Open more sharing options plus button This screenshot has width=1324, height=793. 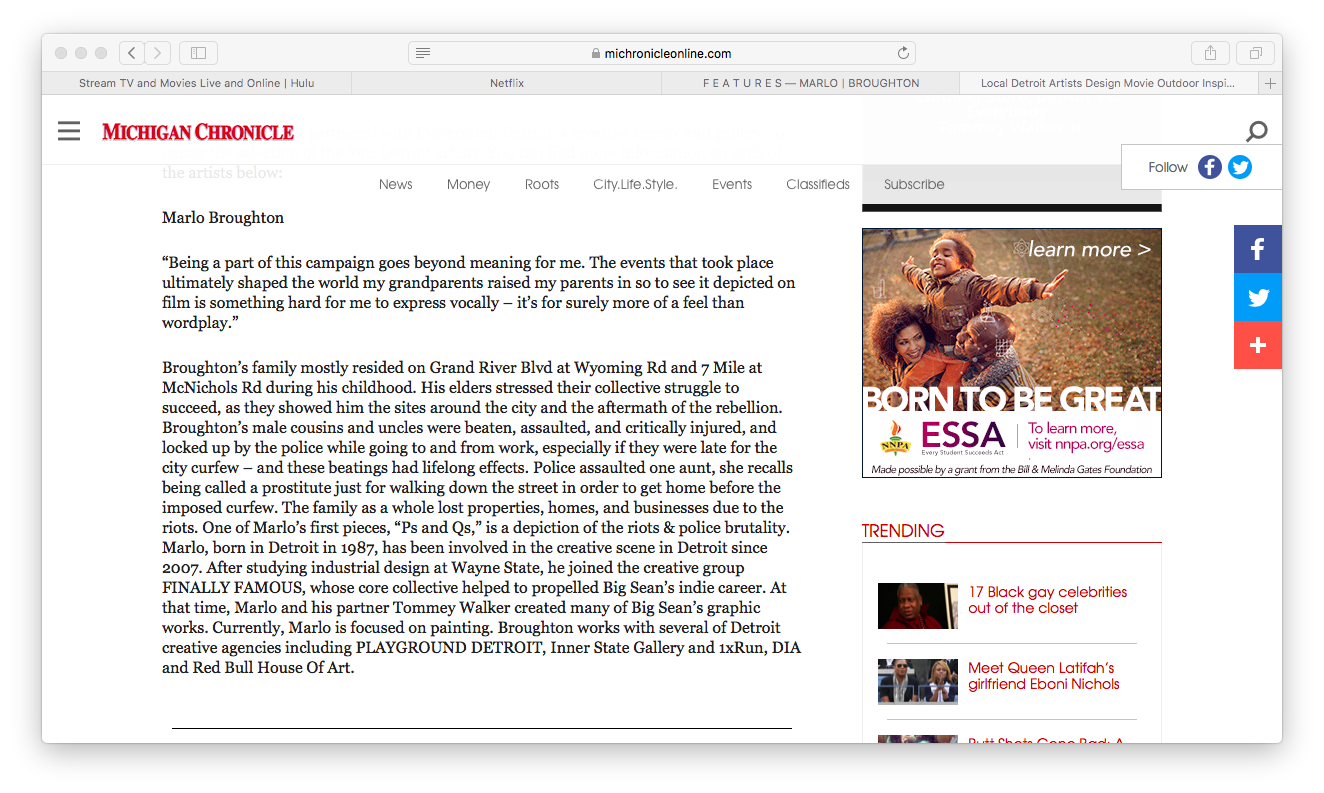pos(1258,345)
